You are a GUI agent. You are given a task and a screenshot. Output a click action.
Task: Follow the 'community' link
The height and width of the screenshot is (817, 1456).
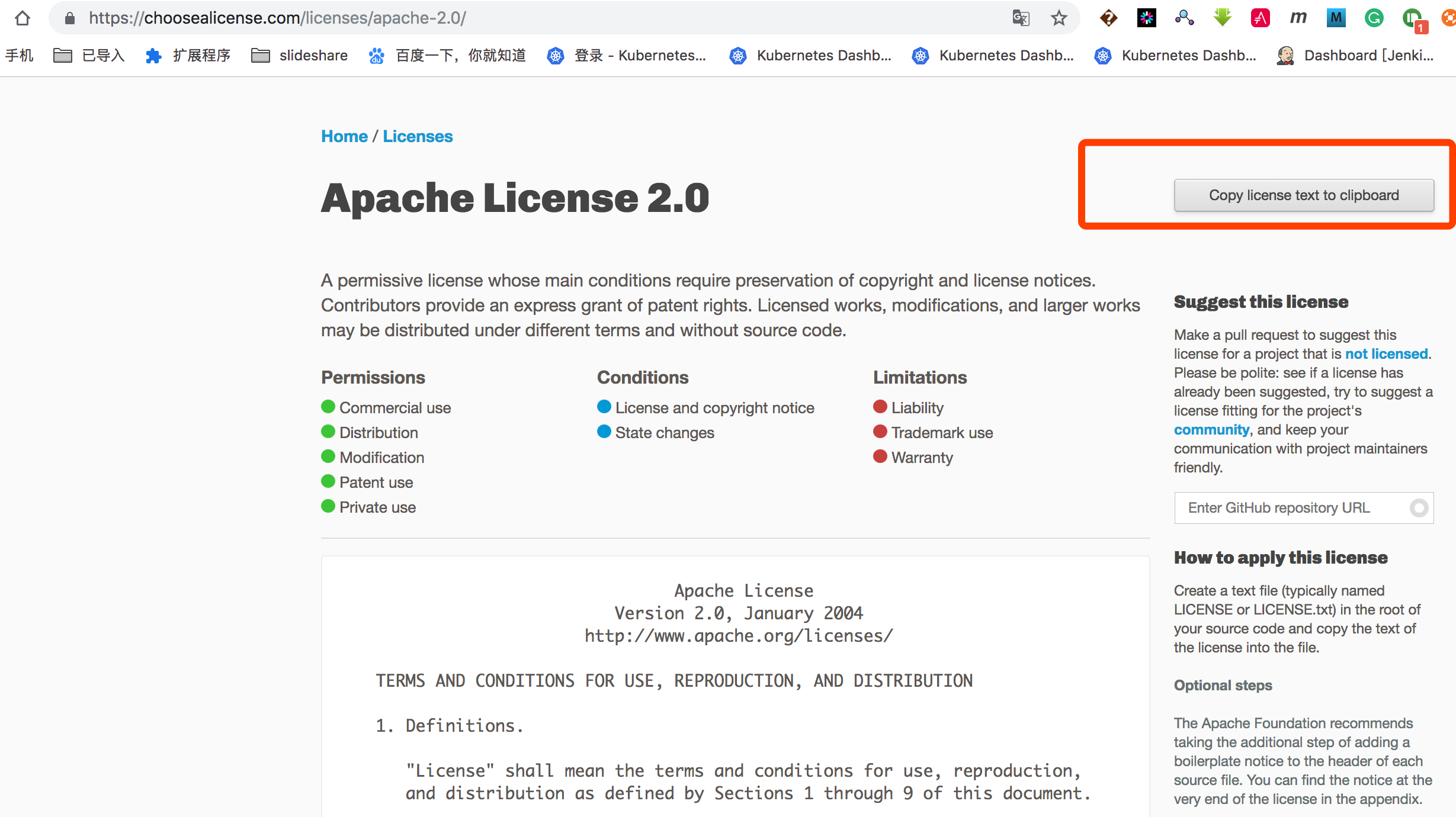tap(1211, 430)
